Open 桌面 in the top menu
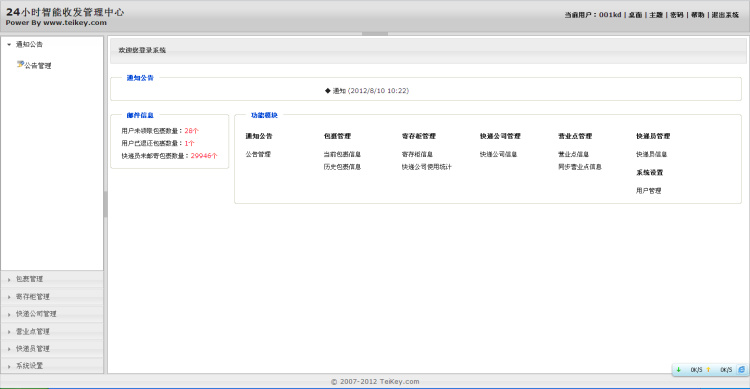Viewport: 750px width, 389px height. (x=635, y=15)
